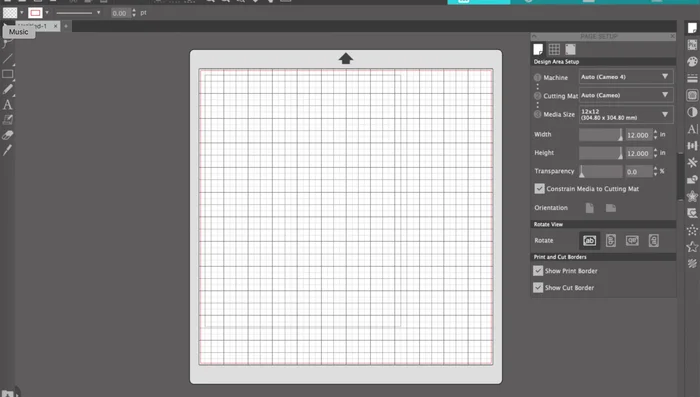This screenshot has height=397, width=700.
Task: Open the Fill color palette panel
Action: click(x=692, y=62)
